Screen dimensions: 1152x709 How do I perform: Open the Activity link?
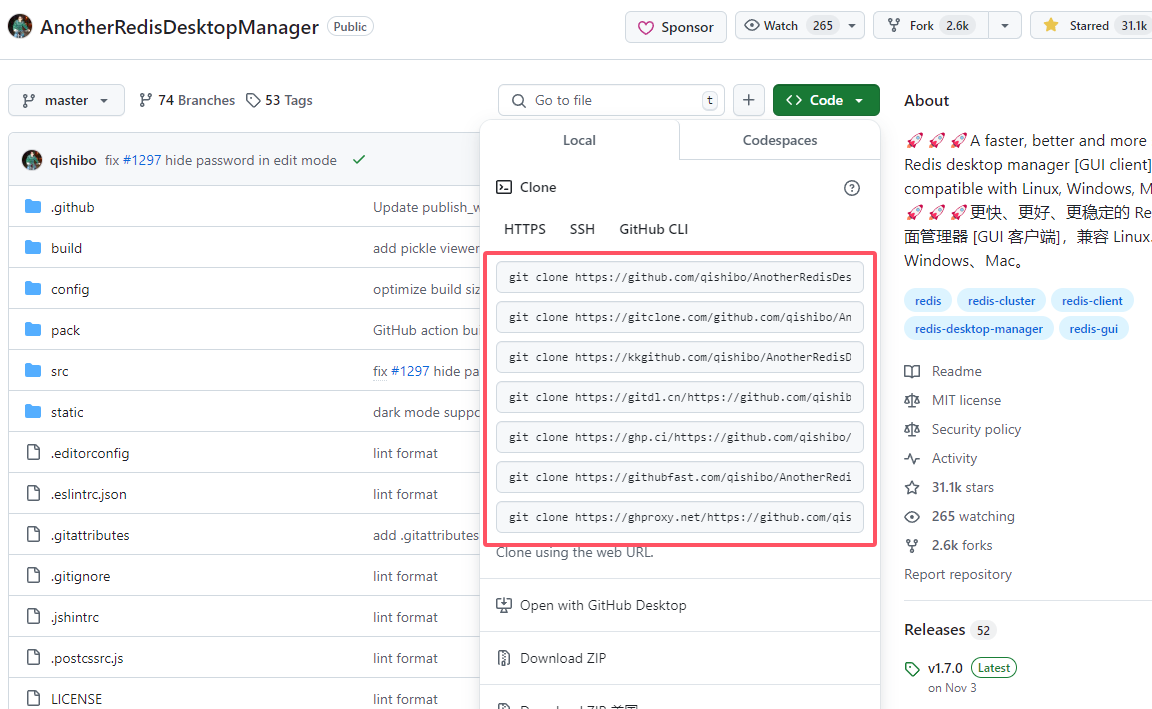coord(954,458)
